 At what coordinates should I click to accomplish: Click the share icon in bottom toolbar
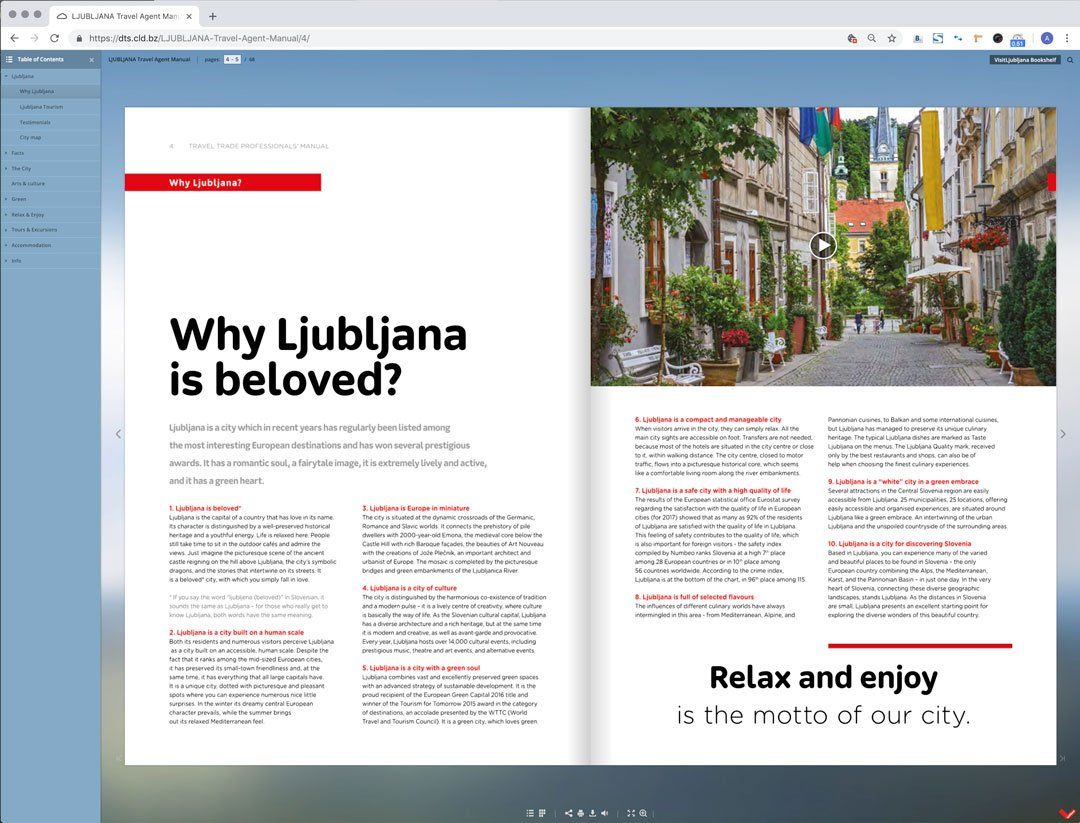coord(568,813)
